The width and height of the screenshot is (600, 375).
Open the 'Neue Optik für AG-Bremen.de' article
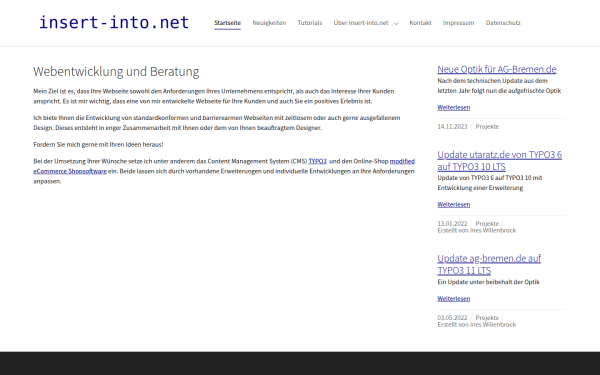tap(497, 69)
